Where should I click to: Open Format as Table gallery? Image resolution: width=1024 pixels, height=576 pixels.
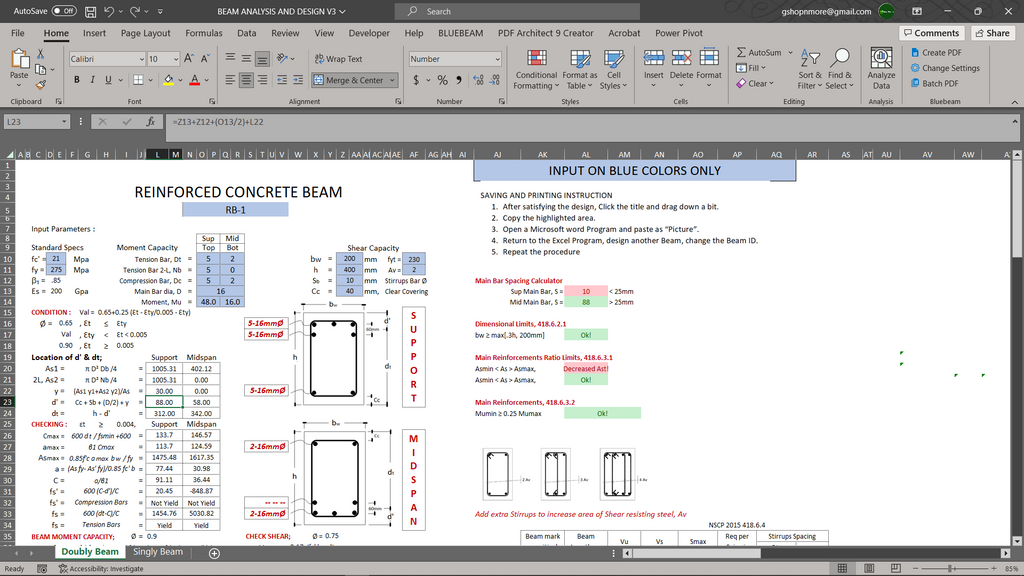point(579,69)
